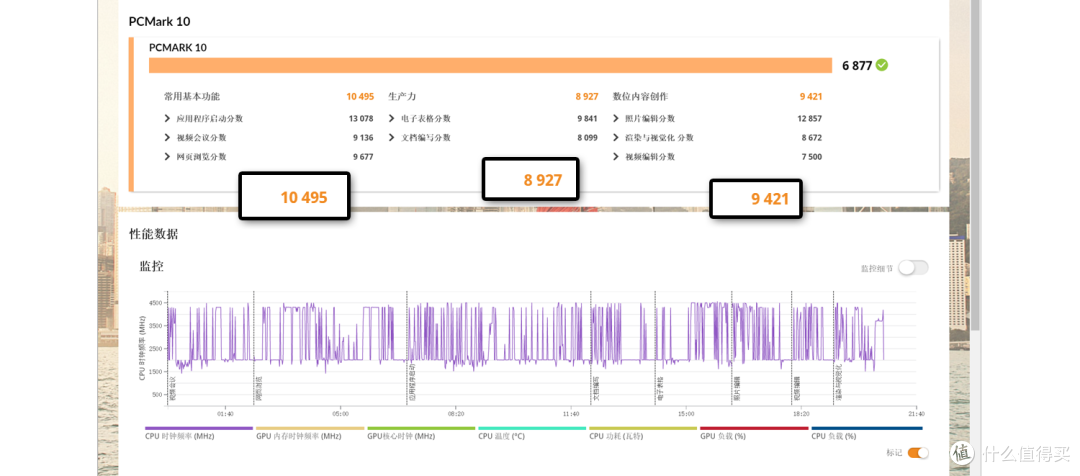
Task: Click the 9 841 spreadsheet score
Action: 588,118
